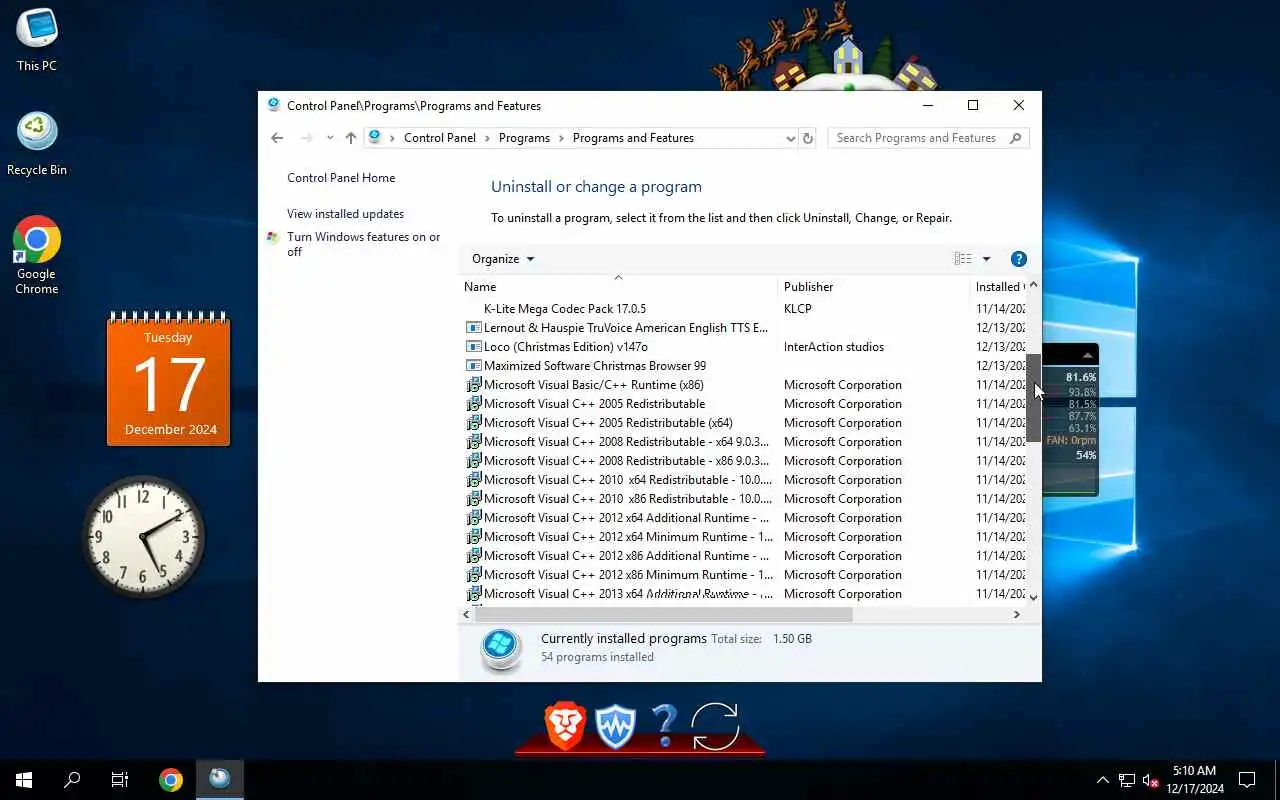Image resolution: width=1280 pixels, height=800 pixels.
Task: Expand the More view options arrow
Action: pos(986,259)
